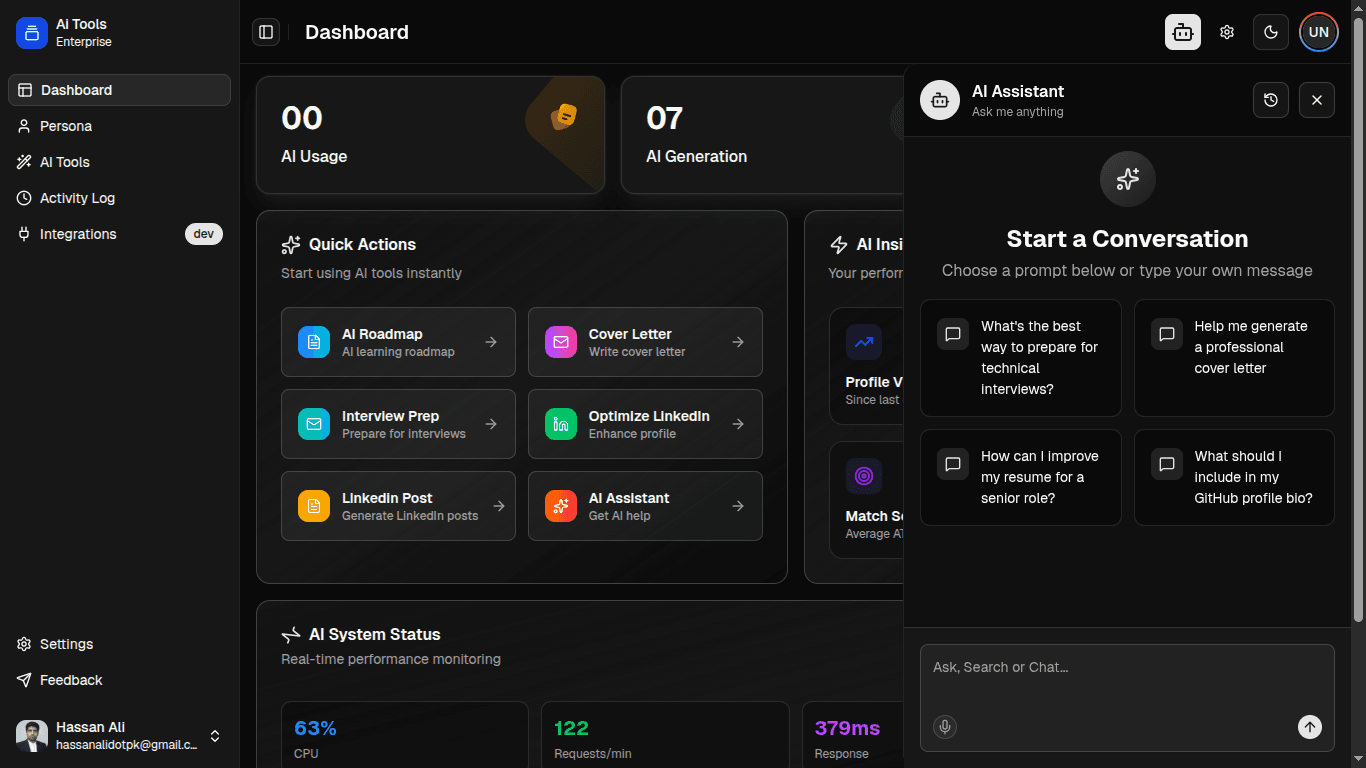Screen dimensions: 1366x768
Task: Open the Persona sidebar item
Action: click(x=119, y=126)
